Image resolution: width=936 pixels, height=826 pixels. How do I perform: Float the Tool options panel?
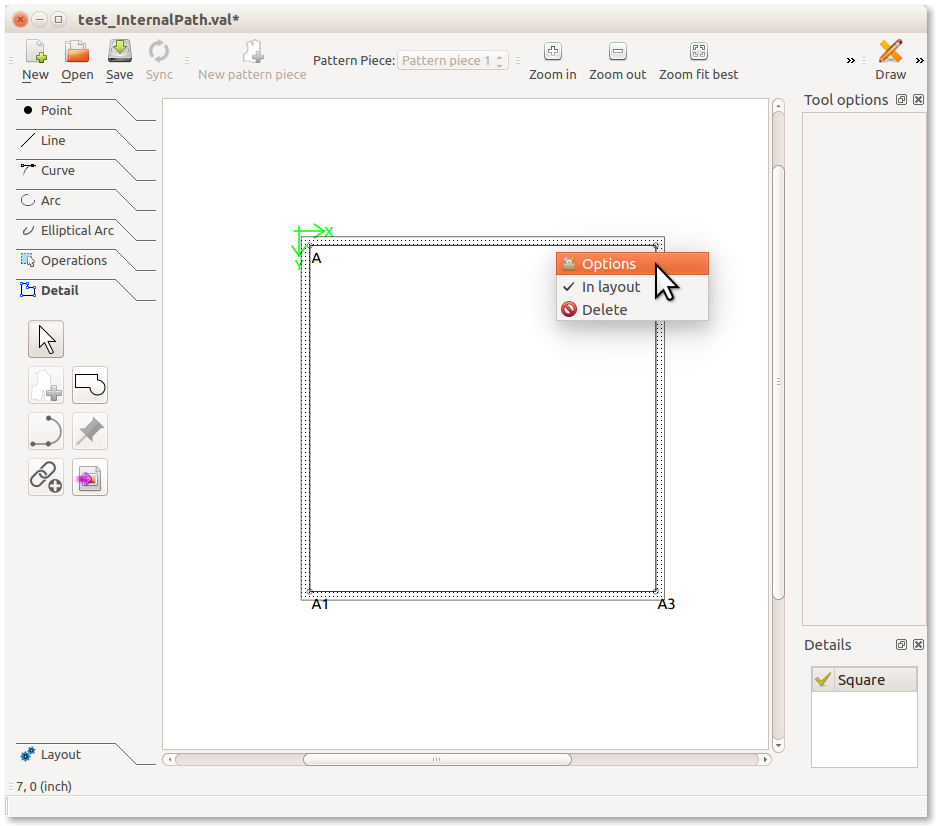click(901, 100)
